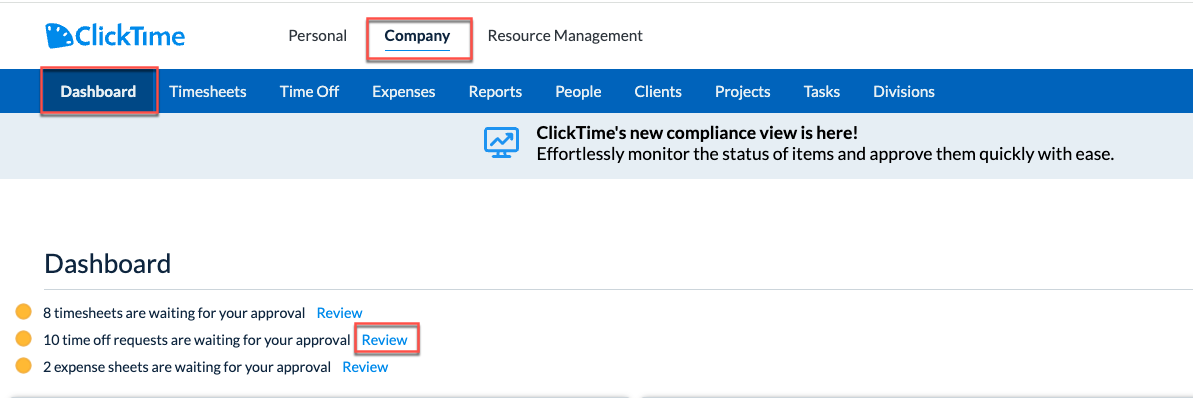Click the orange dot beside time off alert
The height and width of the screenshot is (398, 1193).
coord(24,339)
